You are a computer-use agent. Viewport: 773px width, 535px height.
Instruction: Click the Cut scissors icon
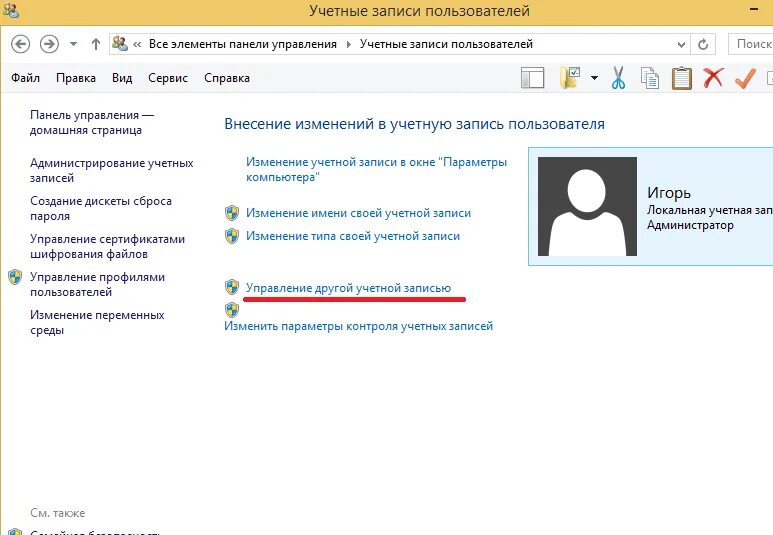click(x=618, y=78)
